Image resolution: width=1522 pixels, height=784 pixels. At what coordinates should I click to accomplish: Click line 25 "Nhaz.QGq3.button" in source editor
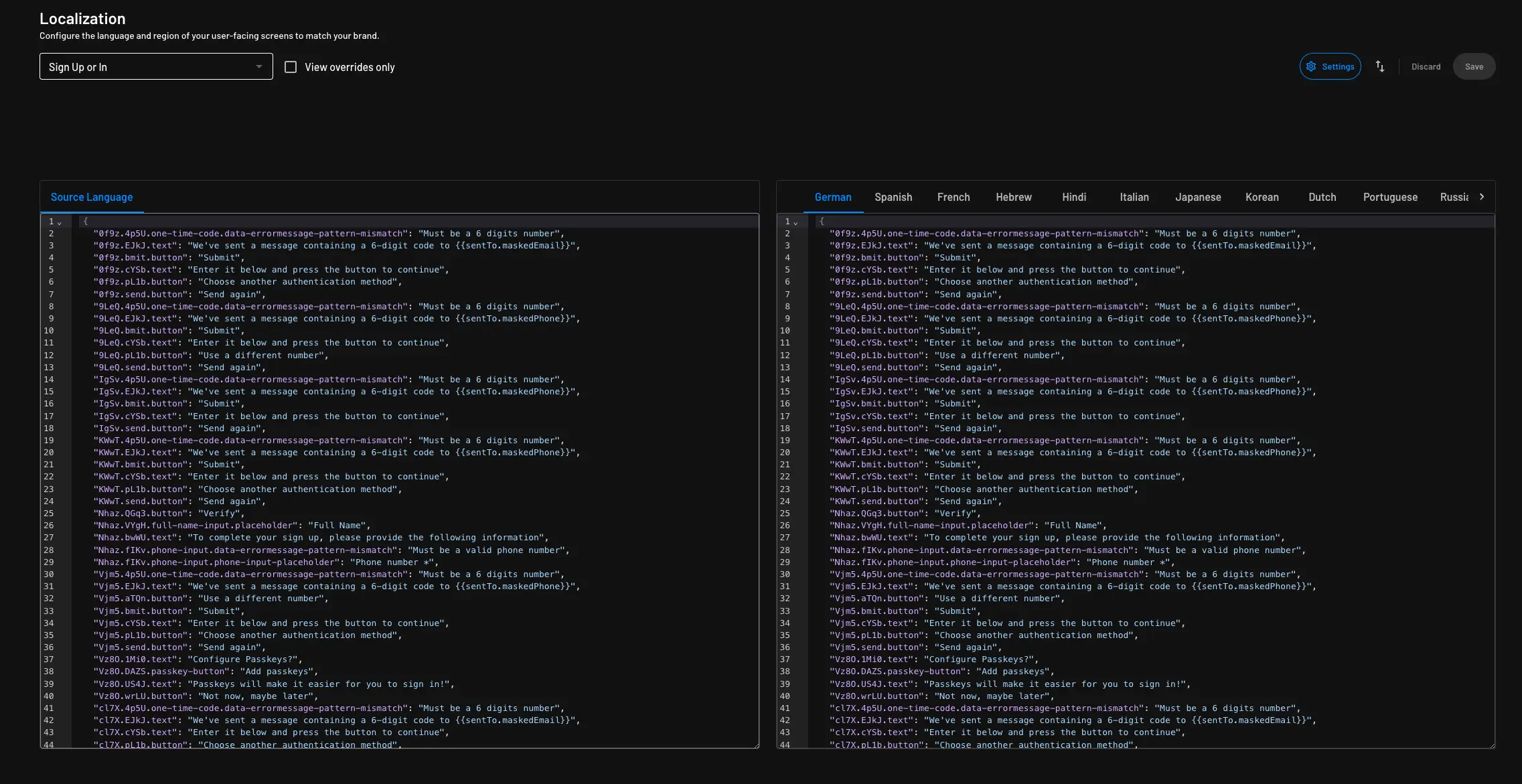(141, 514)
